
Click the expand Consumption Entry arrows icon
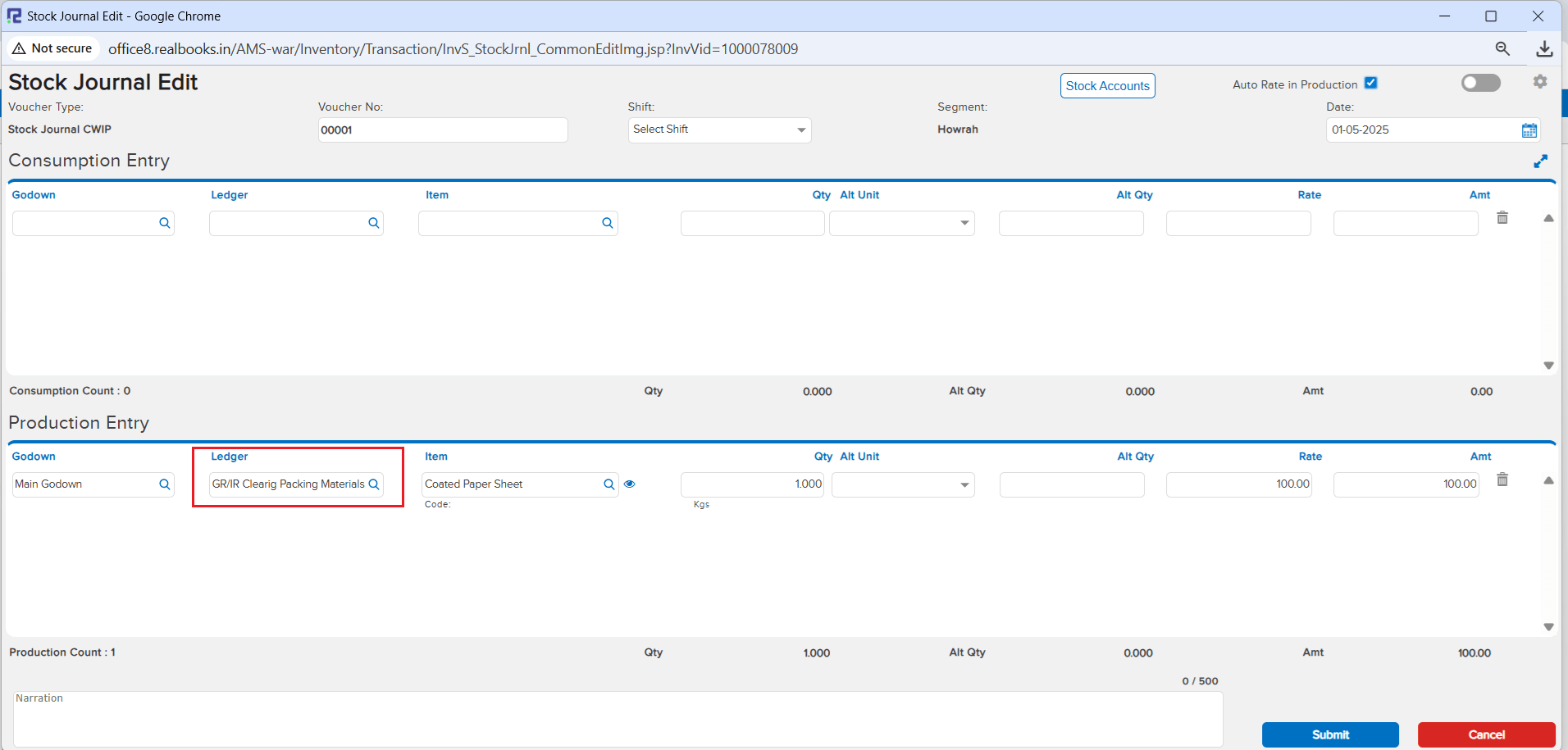click(1540, 161)
